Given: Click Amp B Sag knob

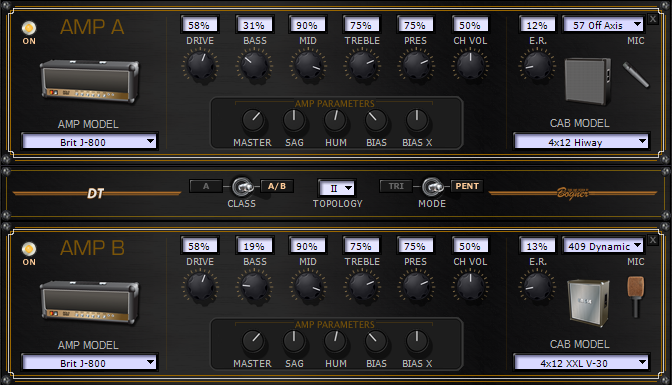Looking at the screenshot, I should (294, 342).
